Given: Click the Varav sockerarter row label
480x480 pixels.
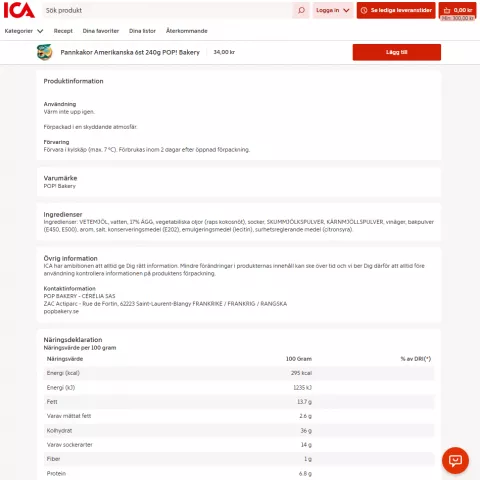Looking at the screenshot, I should click(x=69, y=445).
